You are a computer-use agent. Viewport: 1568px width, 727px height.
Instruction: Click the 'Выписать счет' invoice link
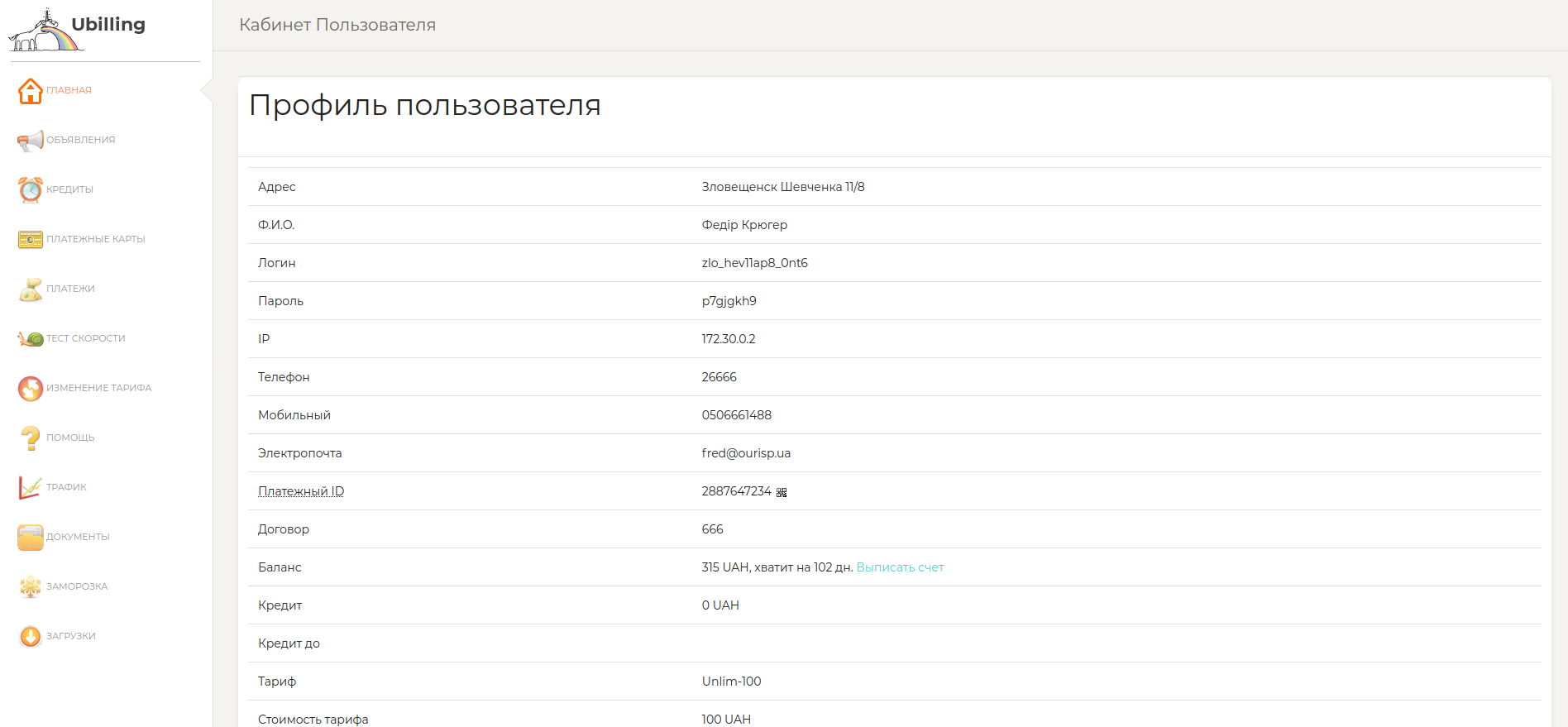coord(900,567)
